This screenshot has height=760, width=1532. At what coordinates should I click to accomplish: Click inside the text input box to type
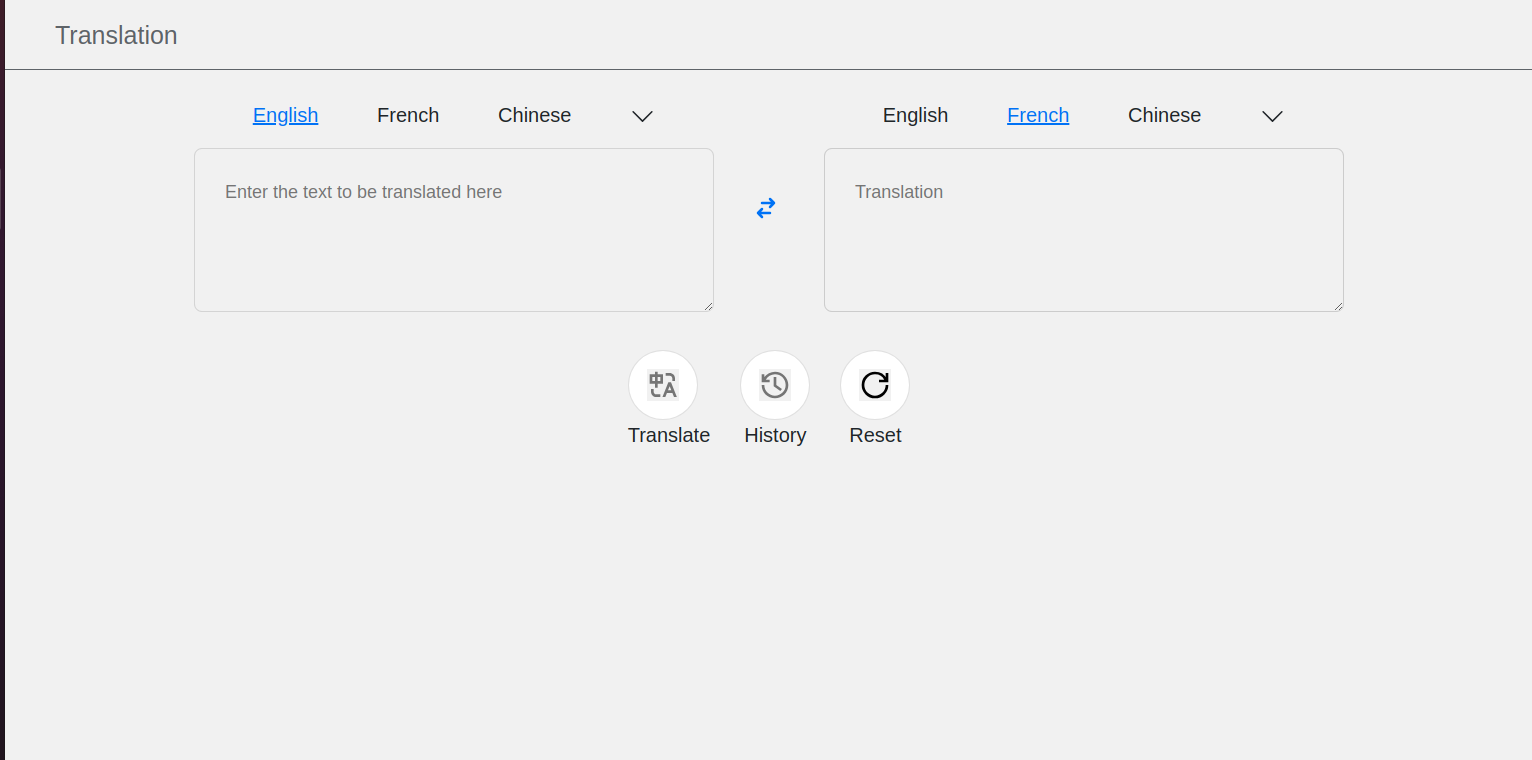(x=453, y=229)
